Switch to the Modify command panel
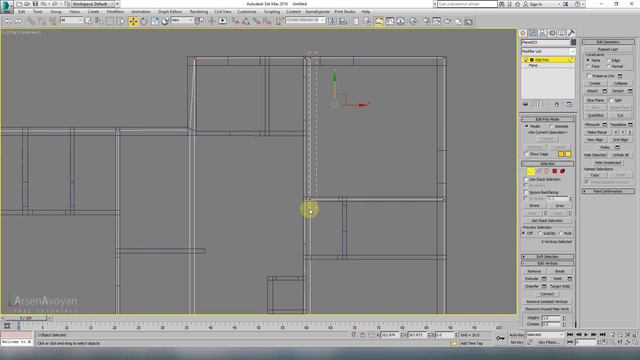 point(533,33)
